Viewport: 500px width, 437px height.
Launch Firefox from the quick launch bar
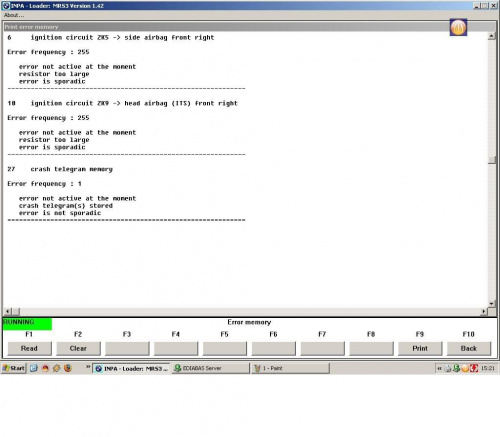pos(68,368)
